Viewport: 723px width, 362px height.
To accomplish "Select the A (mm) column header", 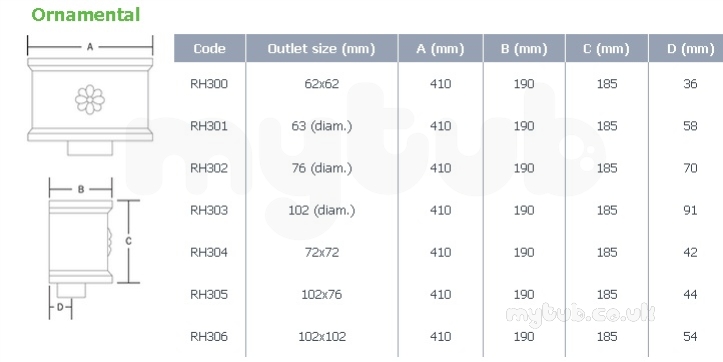I will click(440, 48).
